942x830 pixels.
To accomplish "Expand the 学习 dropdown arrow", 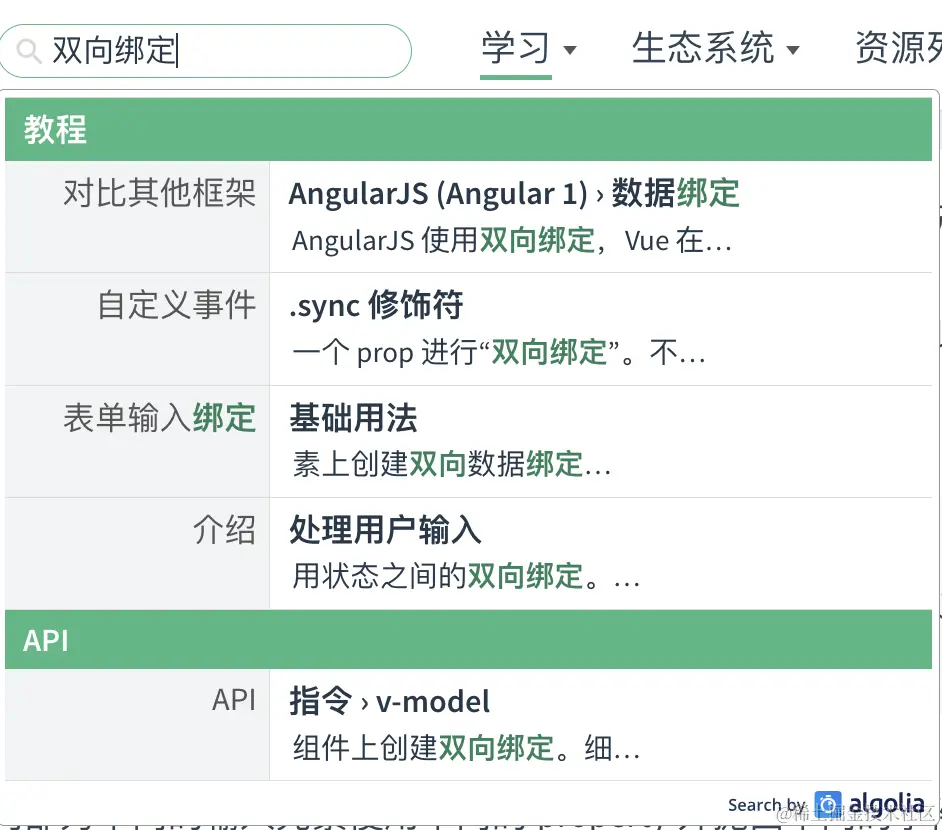I will (x=570, y=50).
